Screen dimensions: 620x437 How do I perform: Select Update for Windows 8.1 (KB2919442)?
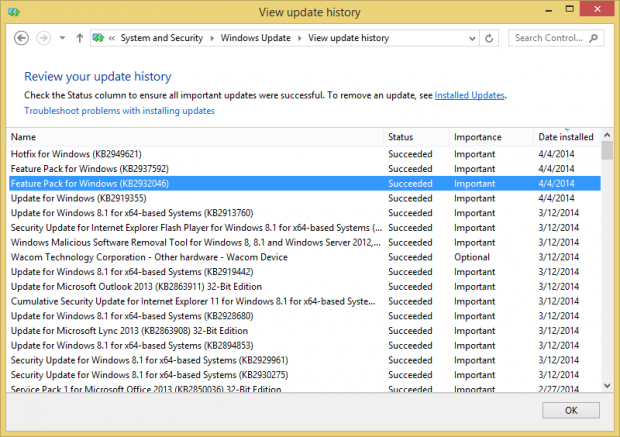pos(304,272)
